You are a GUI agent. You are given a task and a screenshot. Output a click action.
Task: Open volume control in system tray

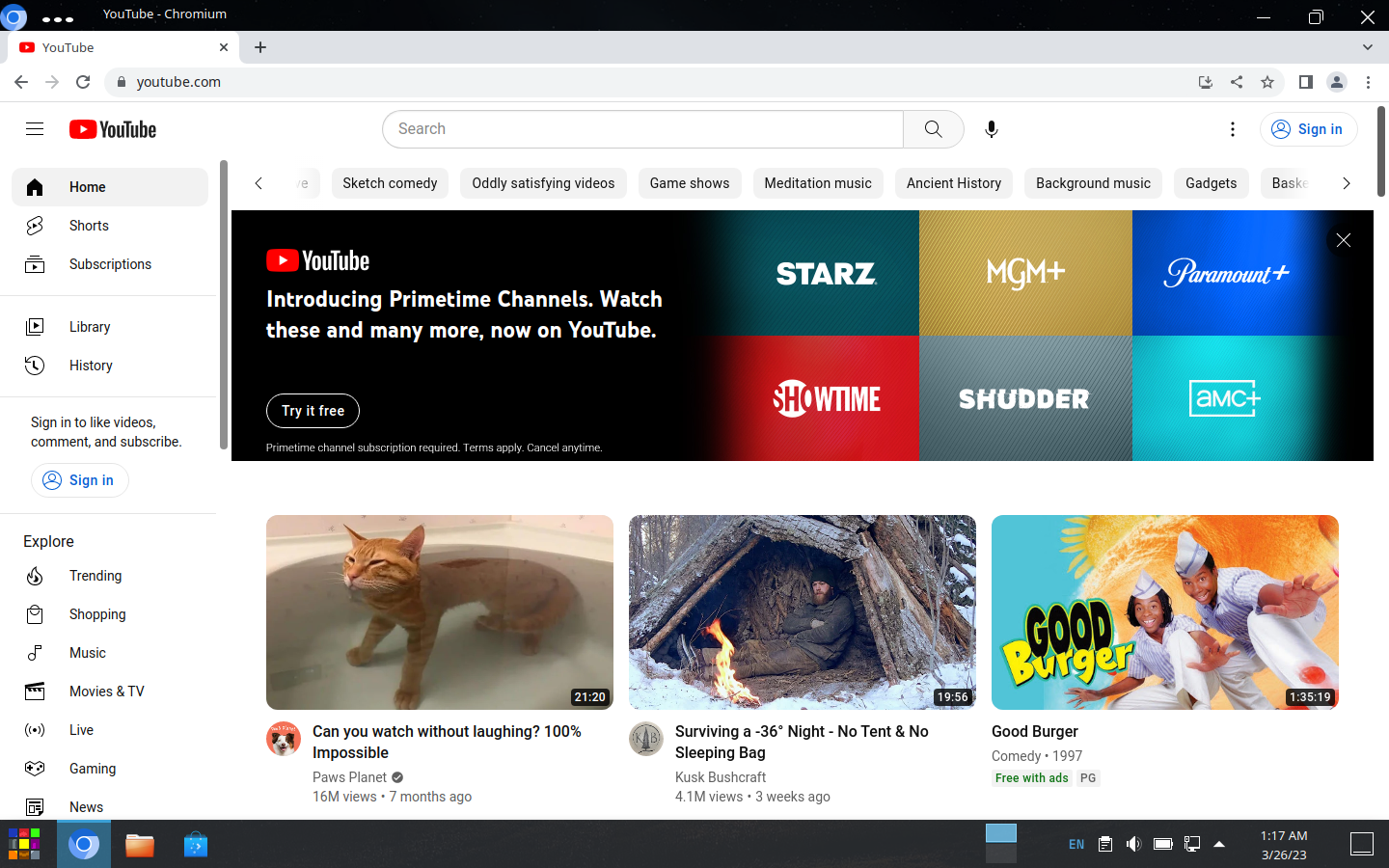[x=1134, y=844]
